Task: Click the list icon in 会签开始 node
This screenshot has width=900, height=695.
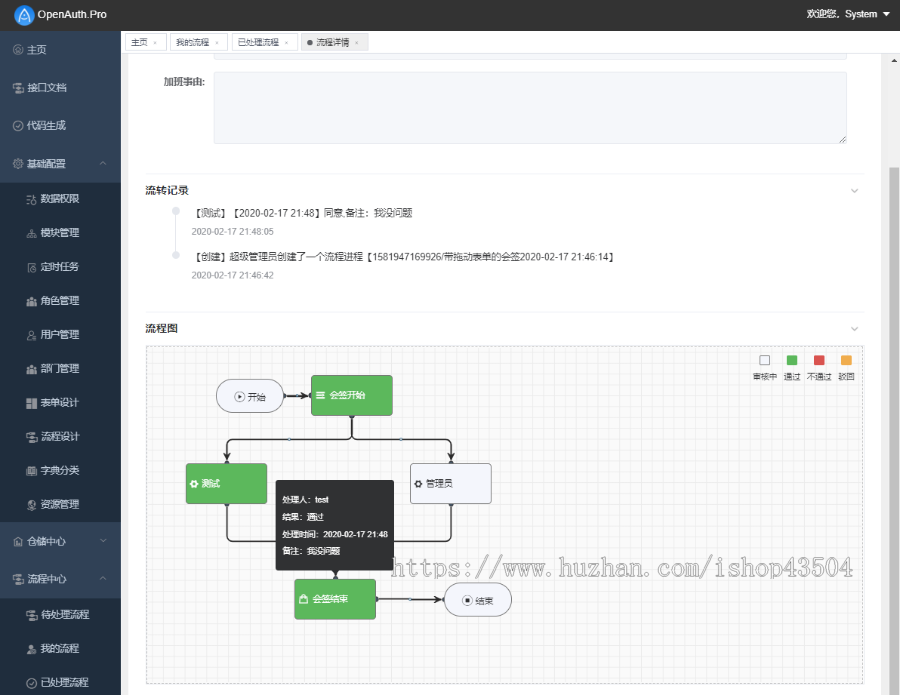Action: click(320, 395)
